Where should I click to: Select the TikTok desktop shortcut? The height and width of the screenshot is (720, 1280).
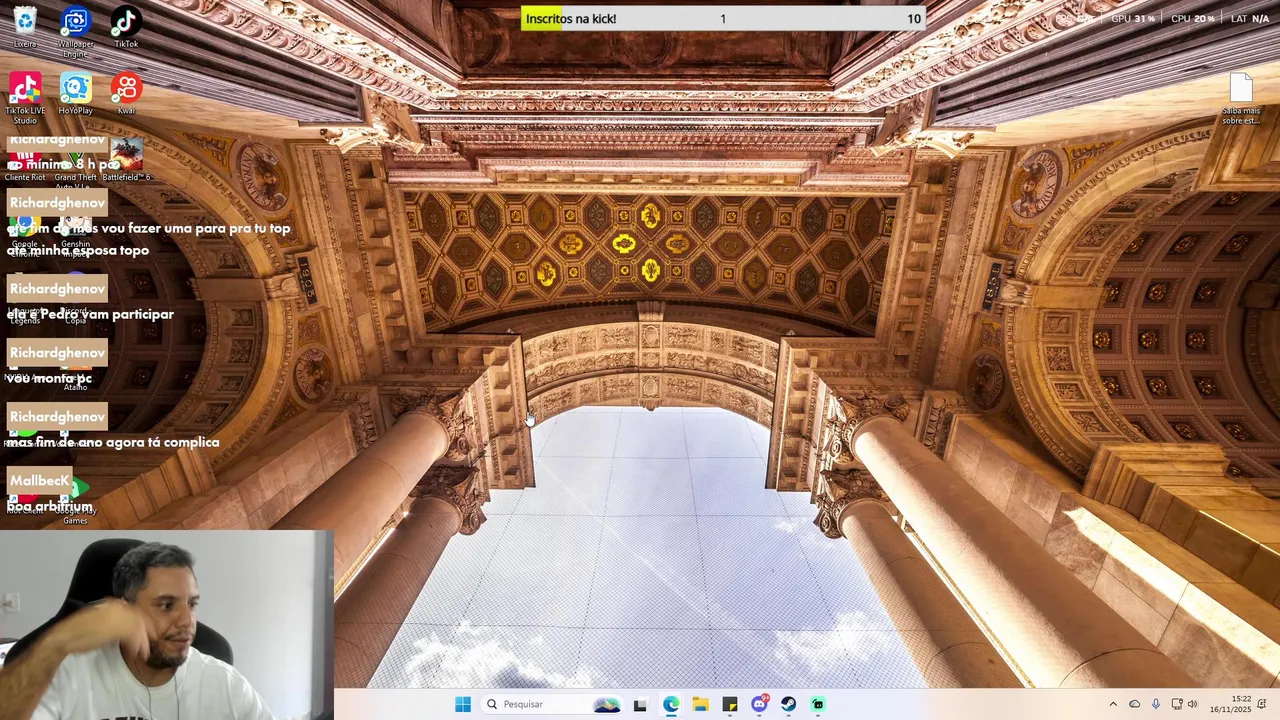pyautogui.click(x=126, y=27)
